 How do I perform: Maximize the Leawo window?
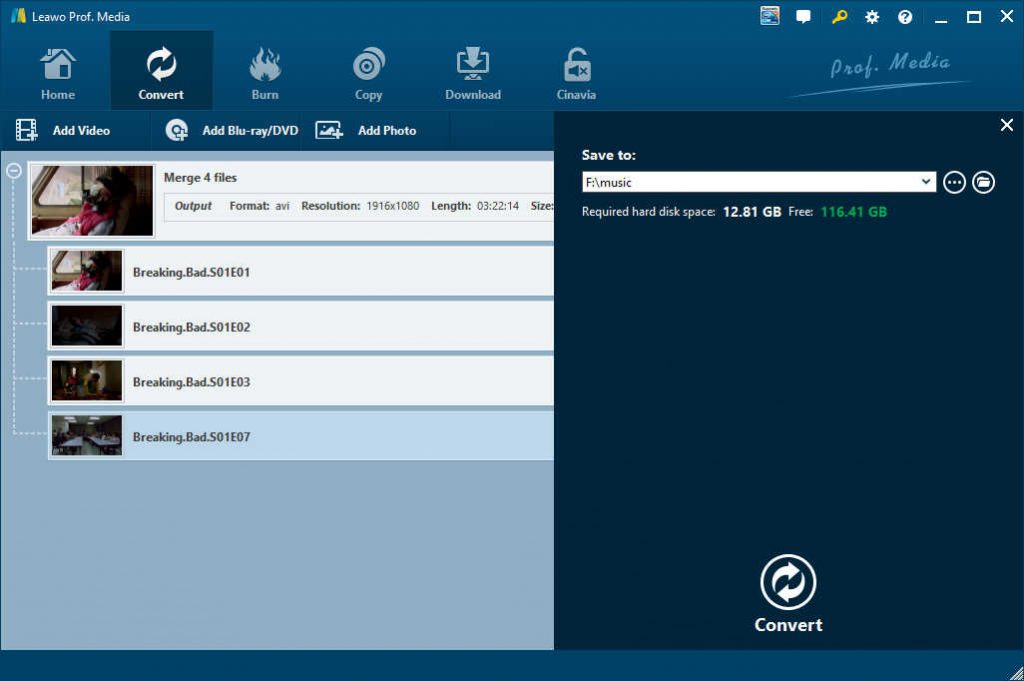pos(974,17)
